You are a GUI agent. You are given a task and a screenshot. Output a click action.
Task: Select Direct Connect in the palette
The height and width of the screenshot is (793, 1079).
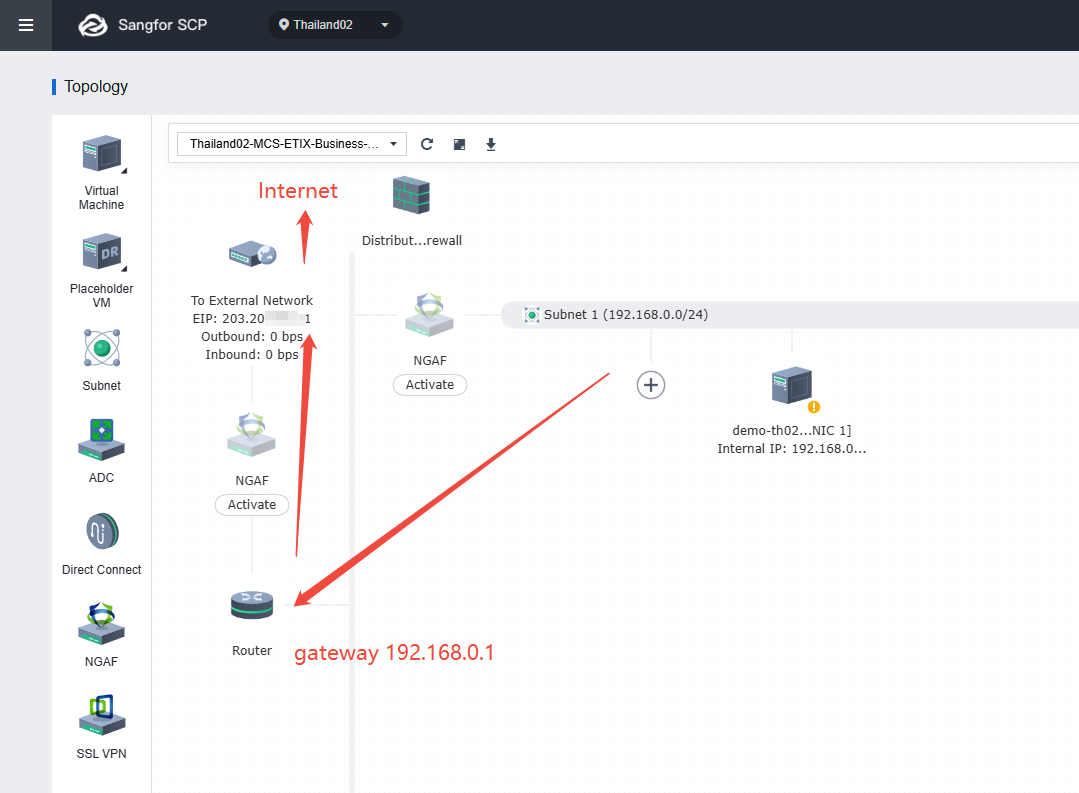pyautogui.click(x=102, y=544)
